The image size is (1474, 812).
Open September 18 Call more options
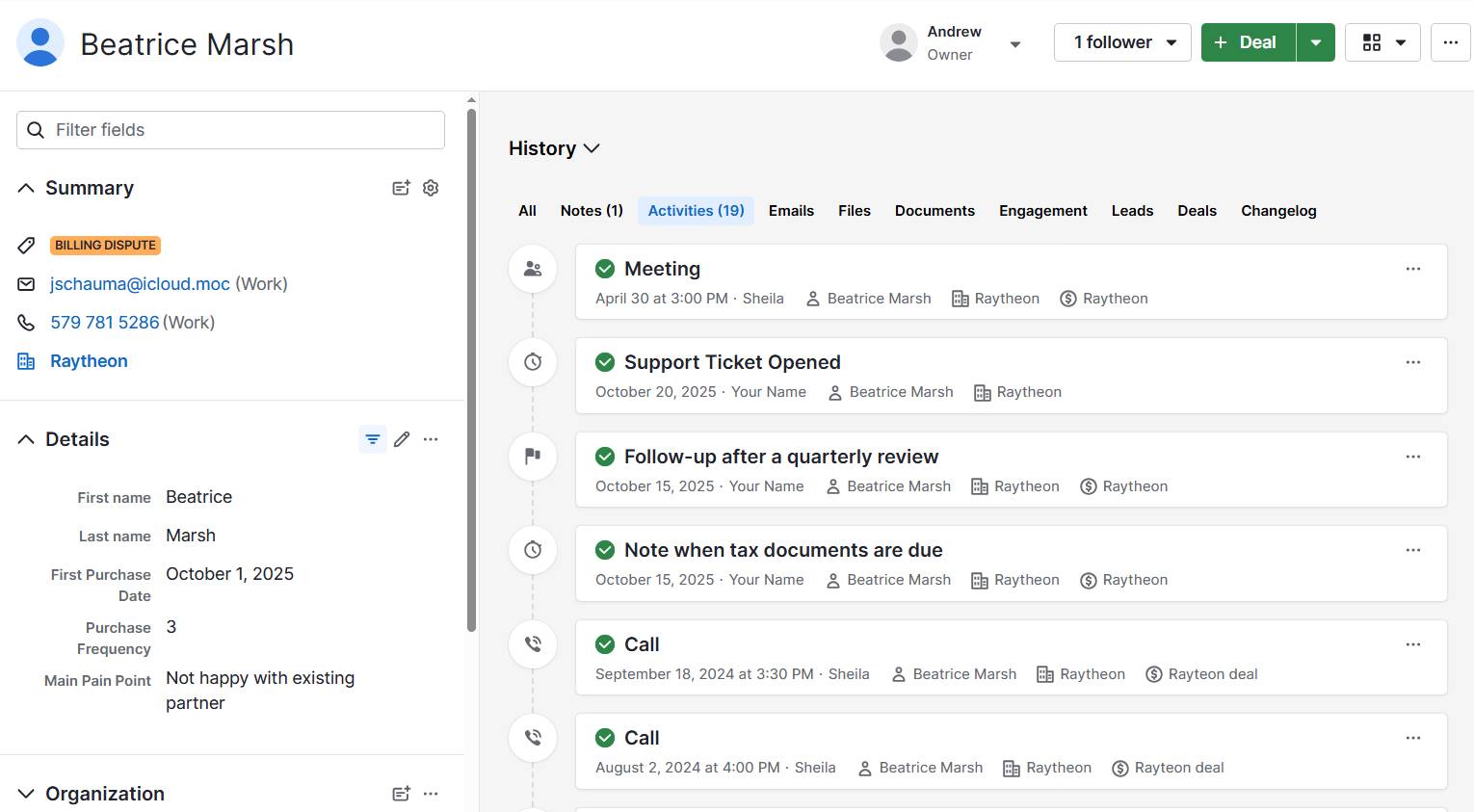1413,644
